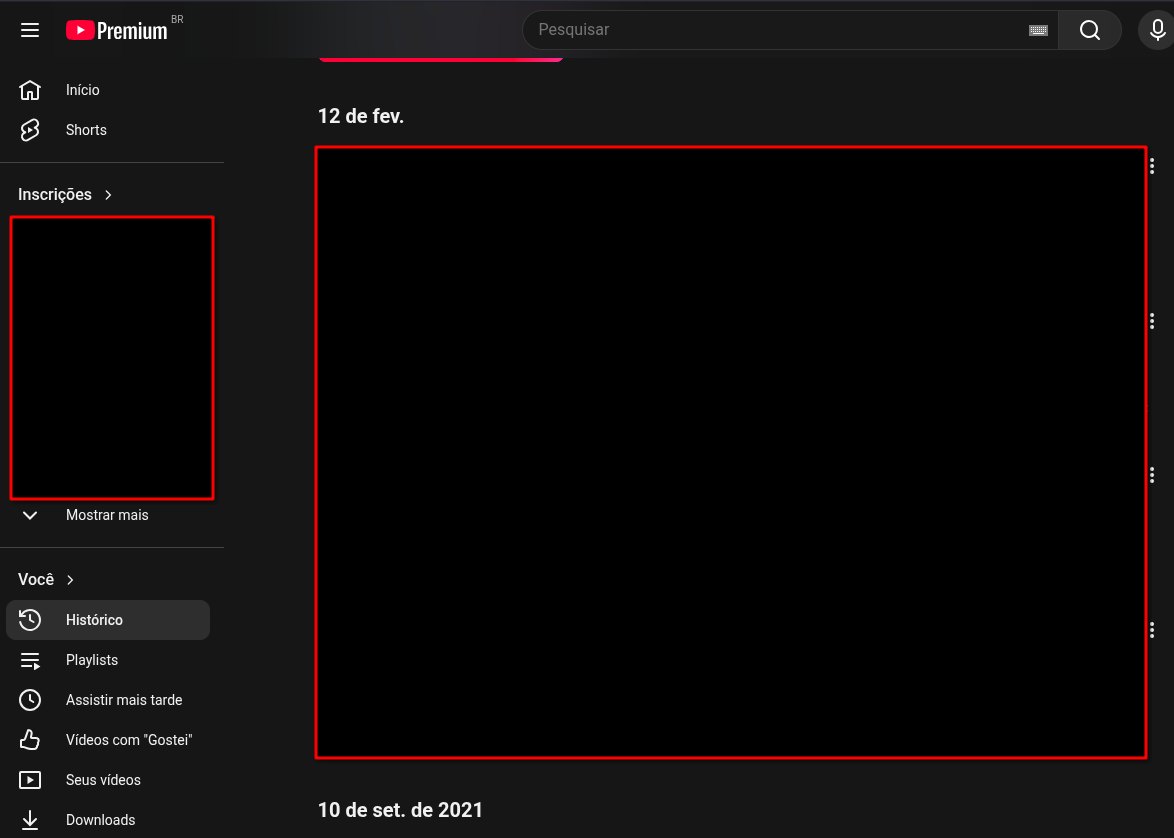The height and width of the screenshot is (838, 1174).
Task: Open the on-screen keyboard icon
Action: [x=1038, y=30]
